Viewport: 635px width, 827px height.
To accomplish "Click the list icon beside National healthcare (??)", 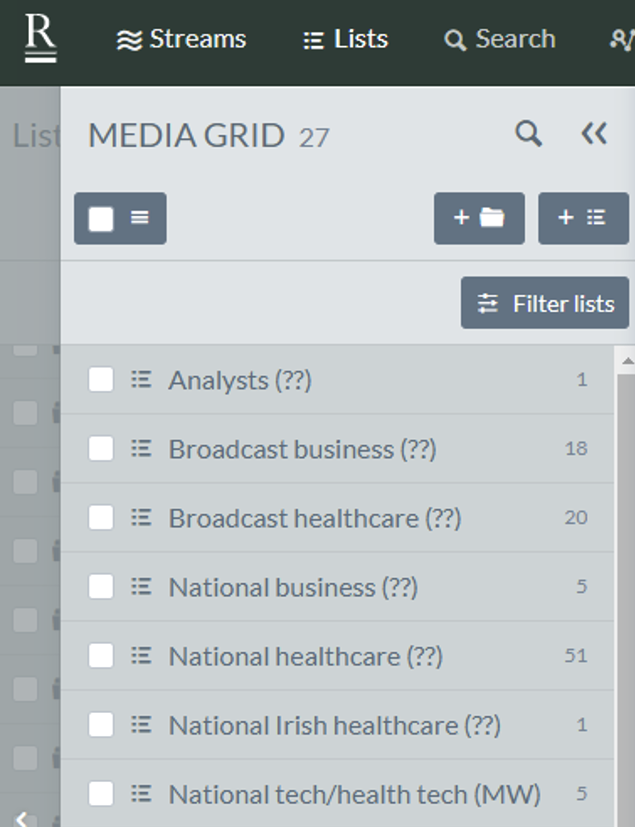I will pos(141,656).
